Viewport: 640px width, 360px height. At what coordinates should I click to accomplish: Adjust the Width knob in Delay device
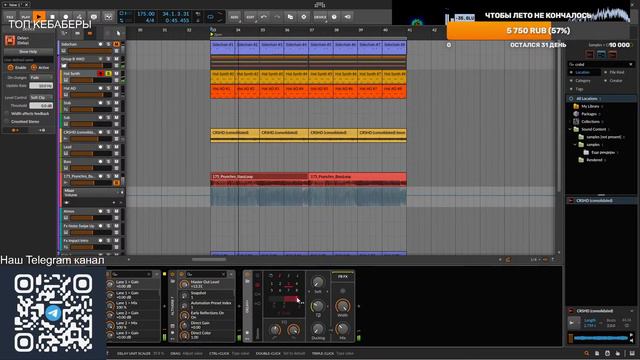tap(342, 306)
